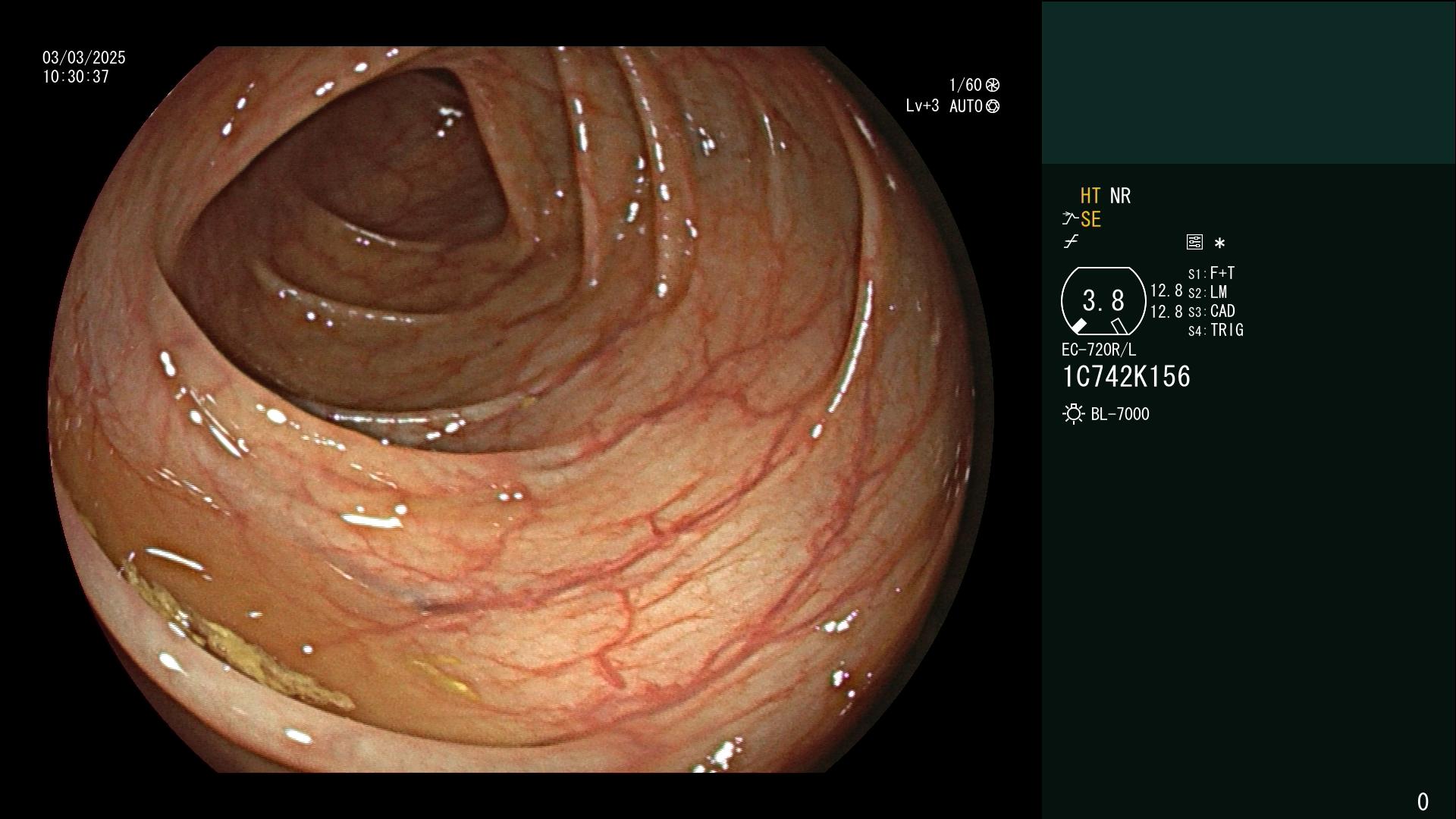
Task: Click the HT indicator
Action: pyautogui.click(x=1090, y=196)
